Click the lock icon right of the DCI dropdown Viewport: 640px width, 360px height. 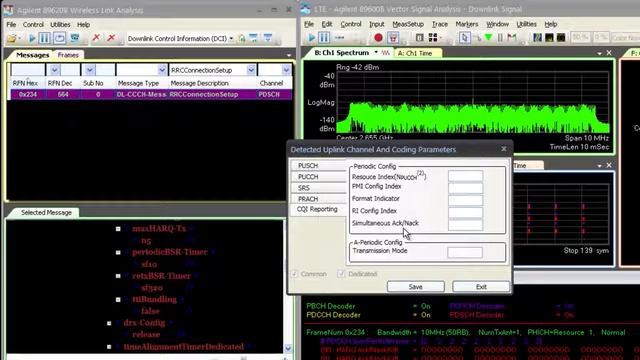click(x=242, y=38)
